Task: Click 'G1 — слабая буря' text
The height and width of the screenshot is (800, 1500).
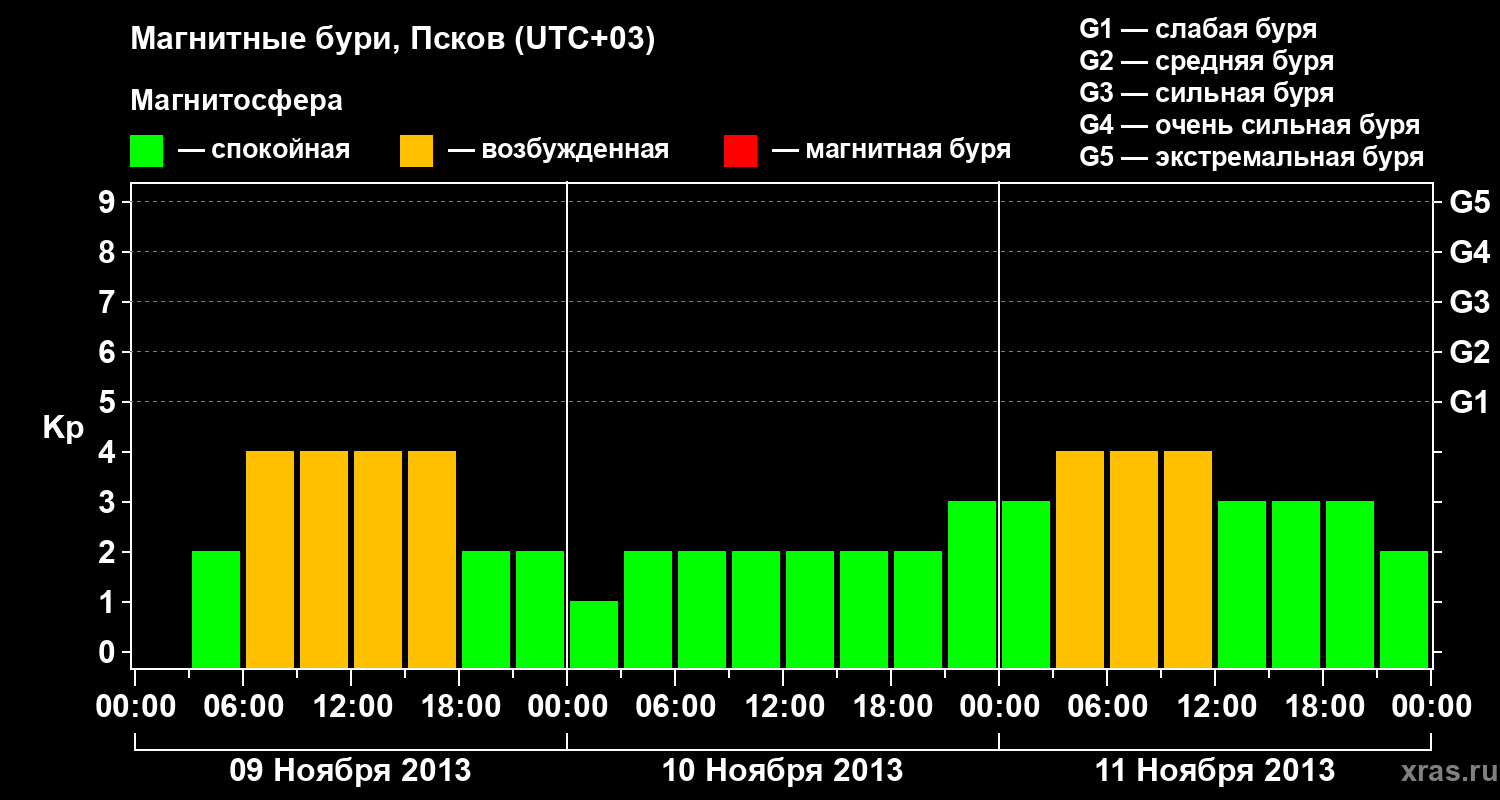Action: [1198, 29]
